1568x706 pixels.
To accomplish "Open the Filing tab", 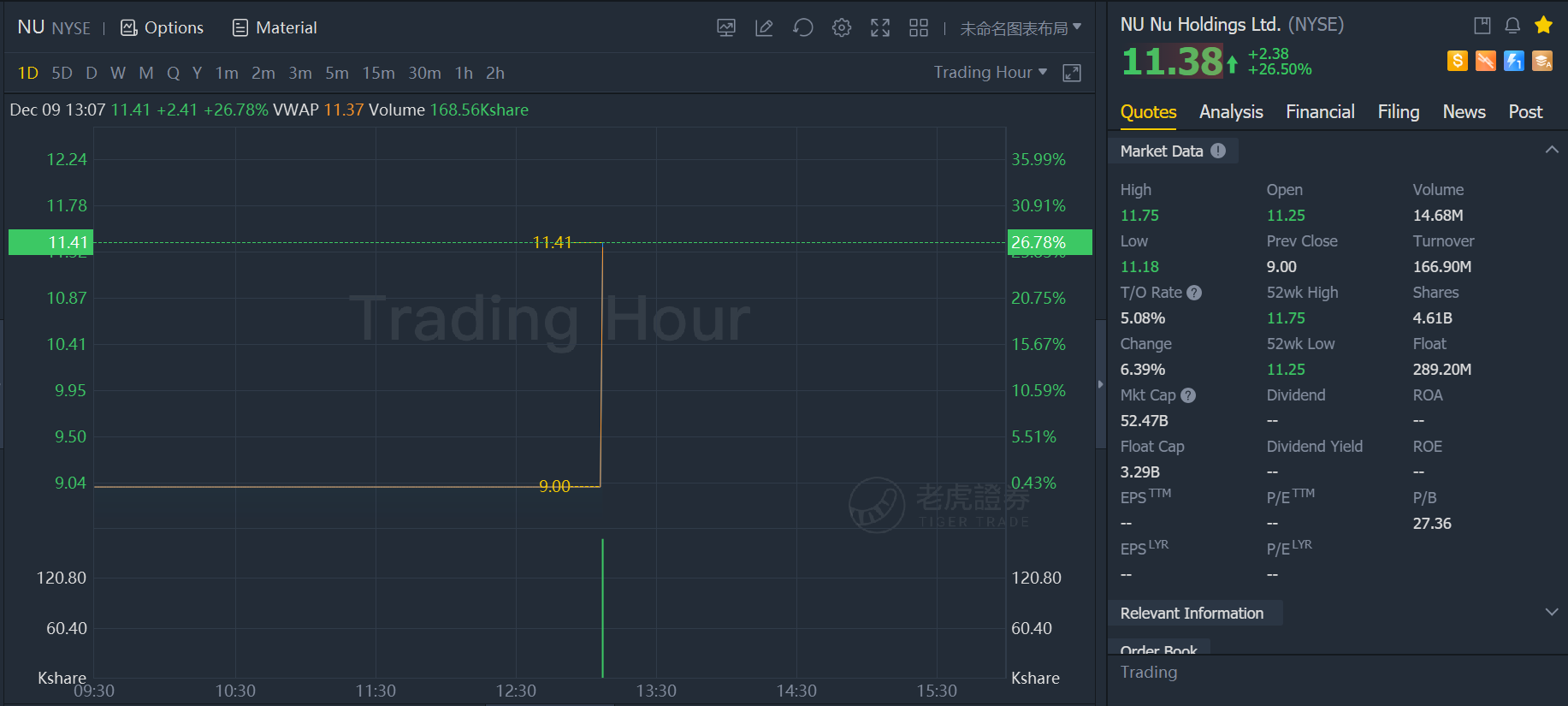I will pos(1399,112).
